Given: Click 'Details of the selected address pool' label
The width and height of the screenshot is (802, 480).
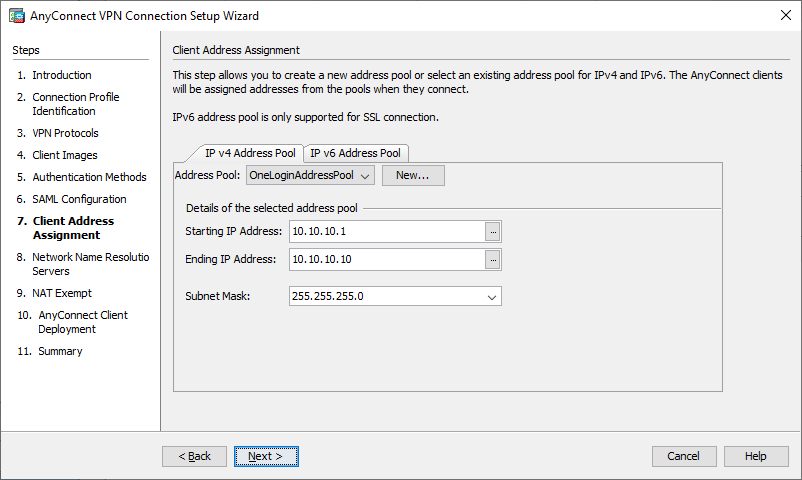Looking at the screenshot, I should [x=272, y=208].
